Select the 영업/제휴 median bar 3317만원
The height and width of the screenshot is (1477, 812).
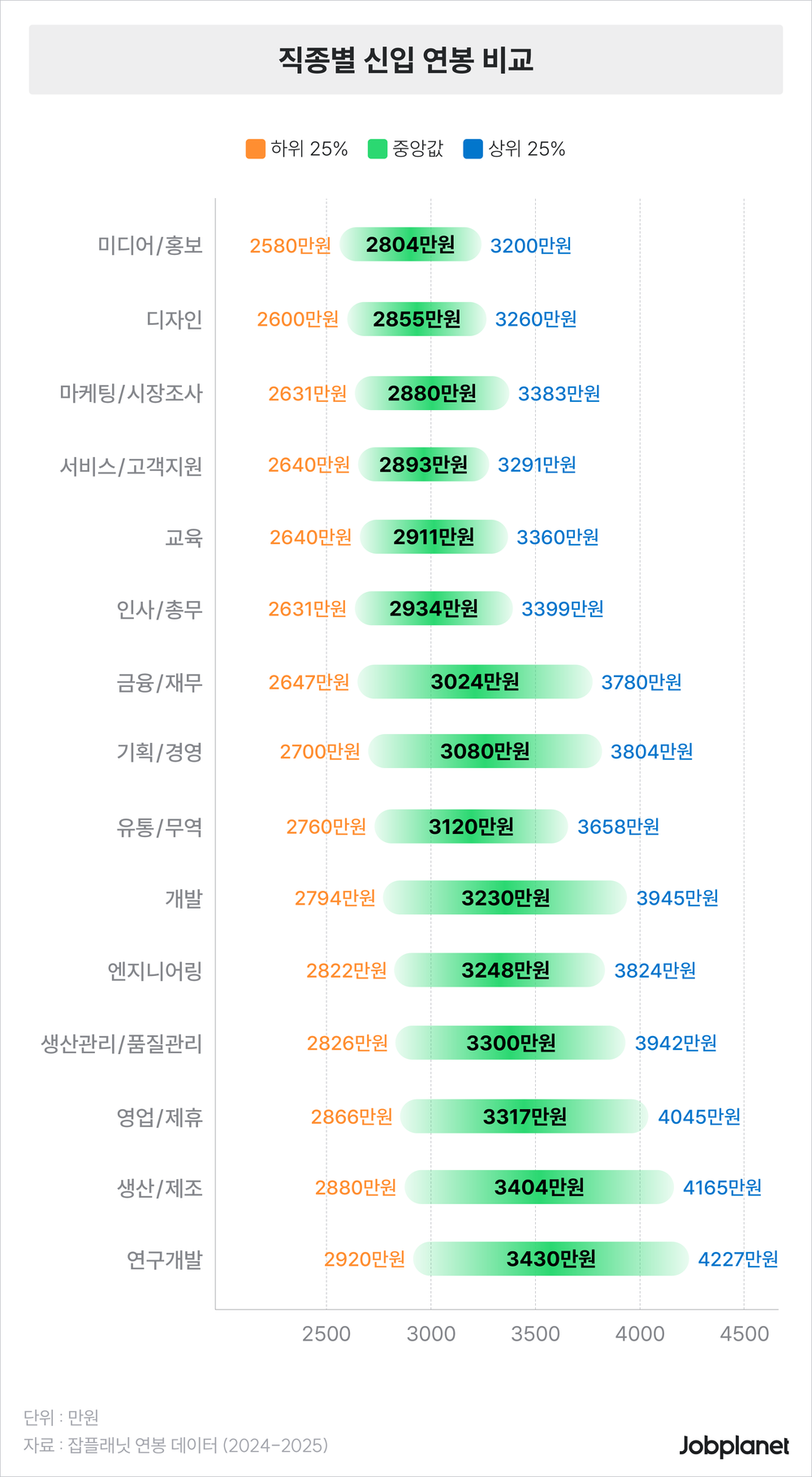(525, 1117)
